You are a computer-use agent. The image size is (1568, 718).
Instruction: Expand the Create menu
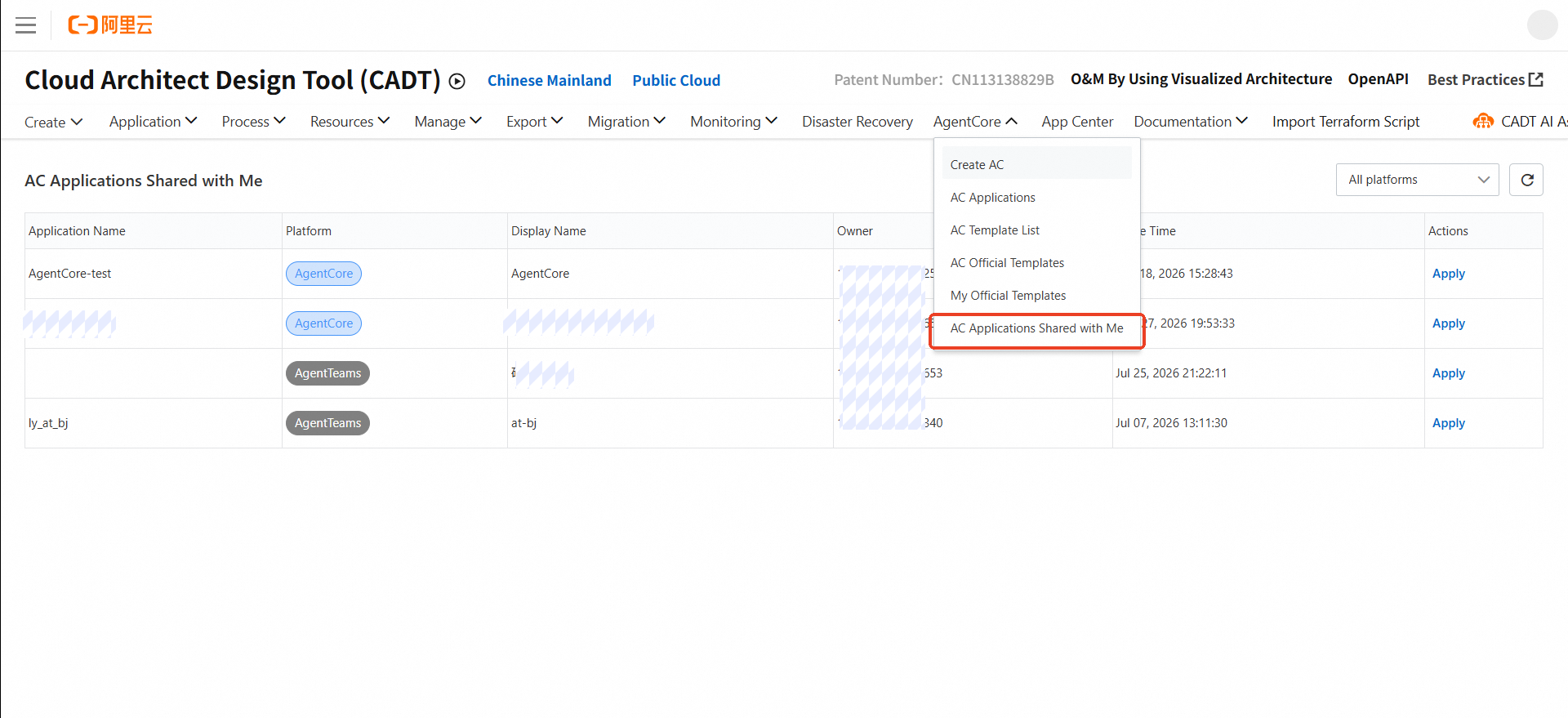point(54,122)
